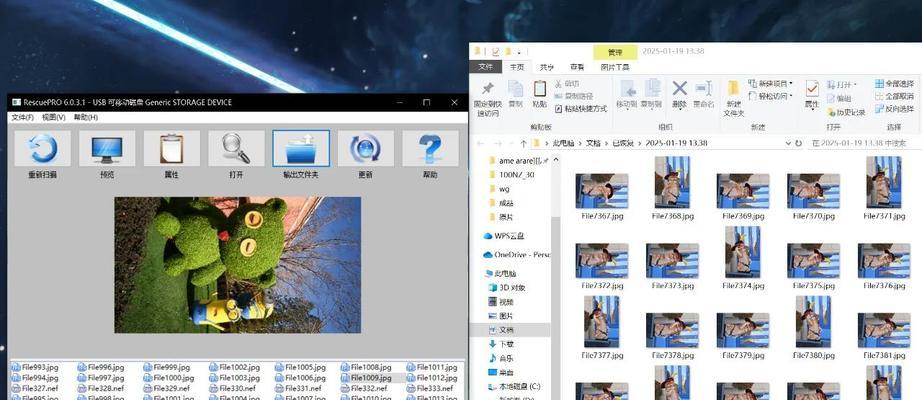922x400 pixels.
Task: Open the 帮助(H) menu in RescuePRO
Action: tap(86, 117)
